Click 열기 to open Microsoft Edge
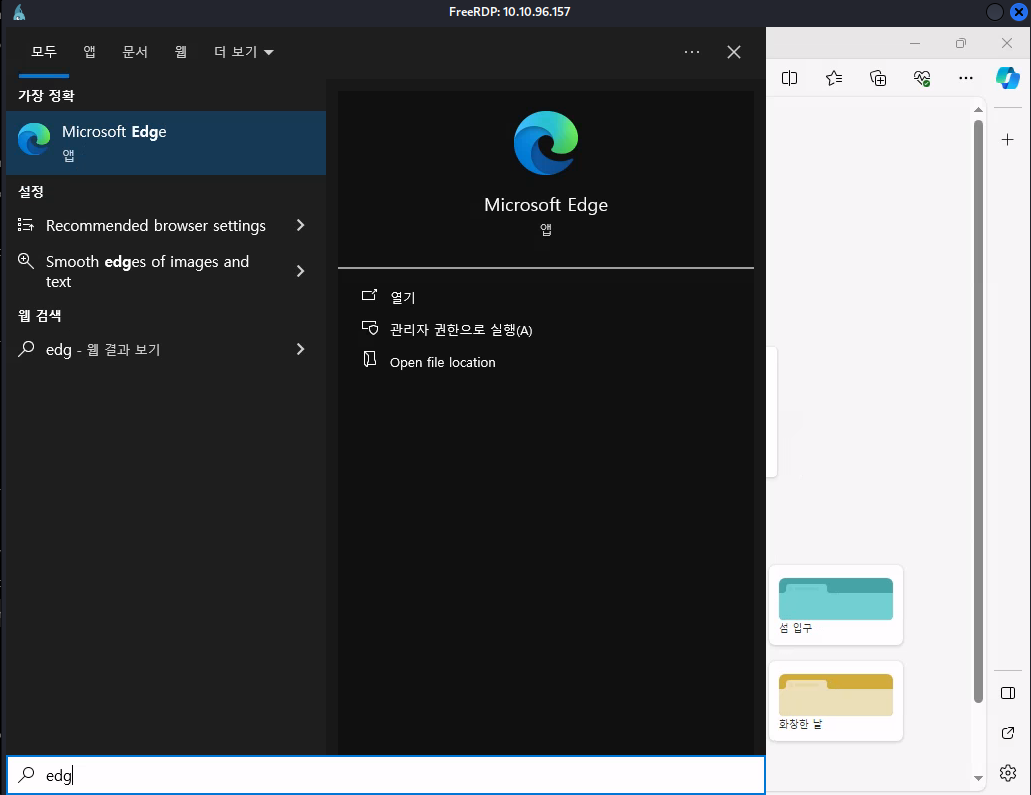 pyautogui.click(x=402, y=297)
